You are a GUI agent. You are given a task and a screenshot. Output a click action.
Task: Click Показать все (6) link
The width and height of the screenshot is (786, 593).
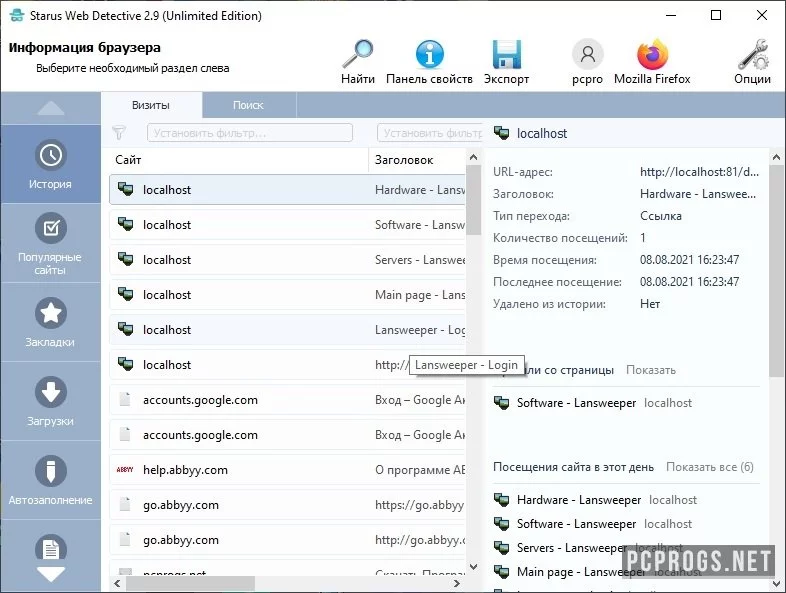(710, 467)
